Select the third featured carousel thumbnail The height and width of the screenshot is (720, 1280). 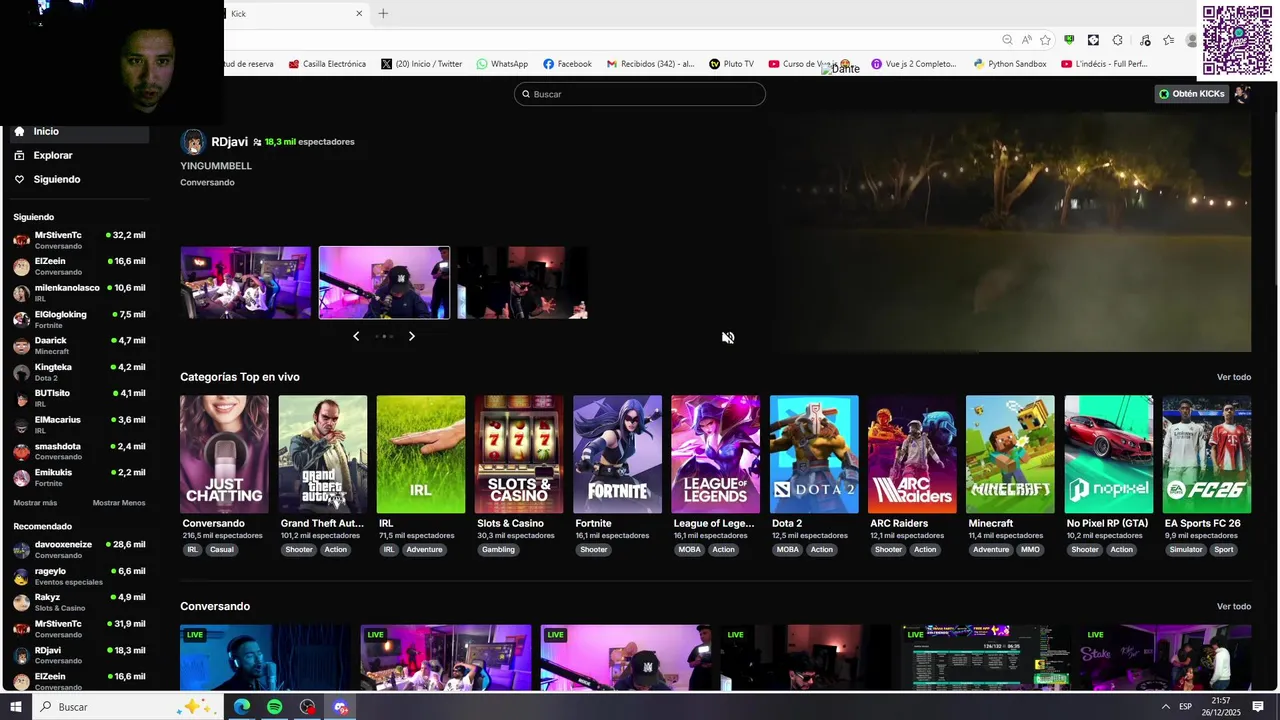(522, 283)
